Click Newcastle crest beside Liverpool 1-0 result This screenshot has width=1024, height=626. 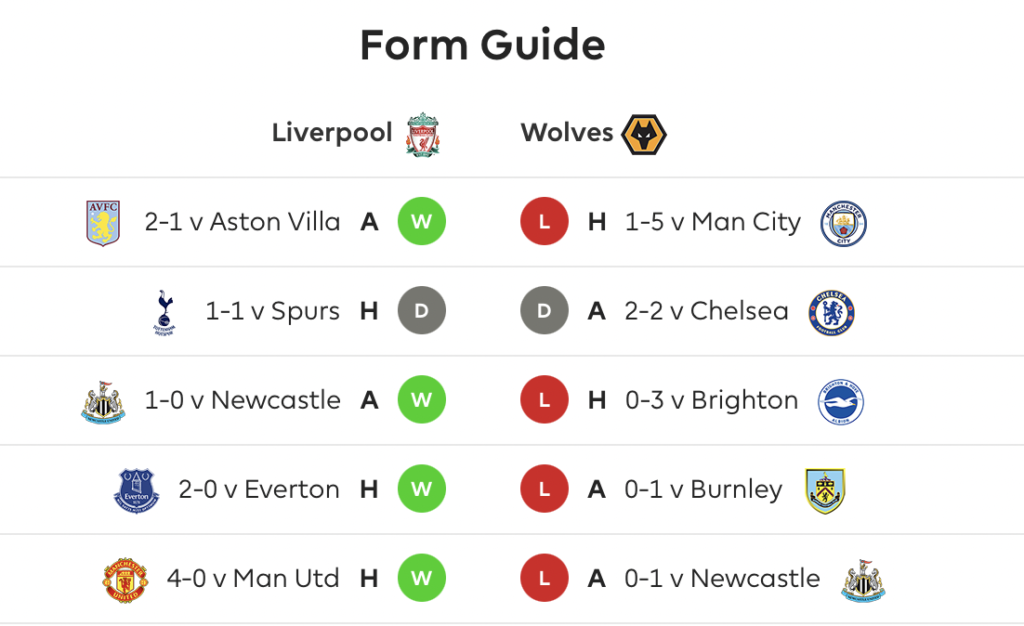tap(103, 401)
